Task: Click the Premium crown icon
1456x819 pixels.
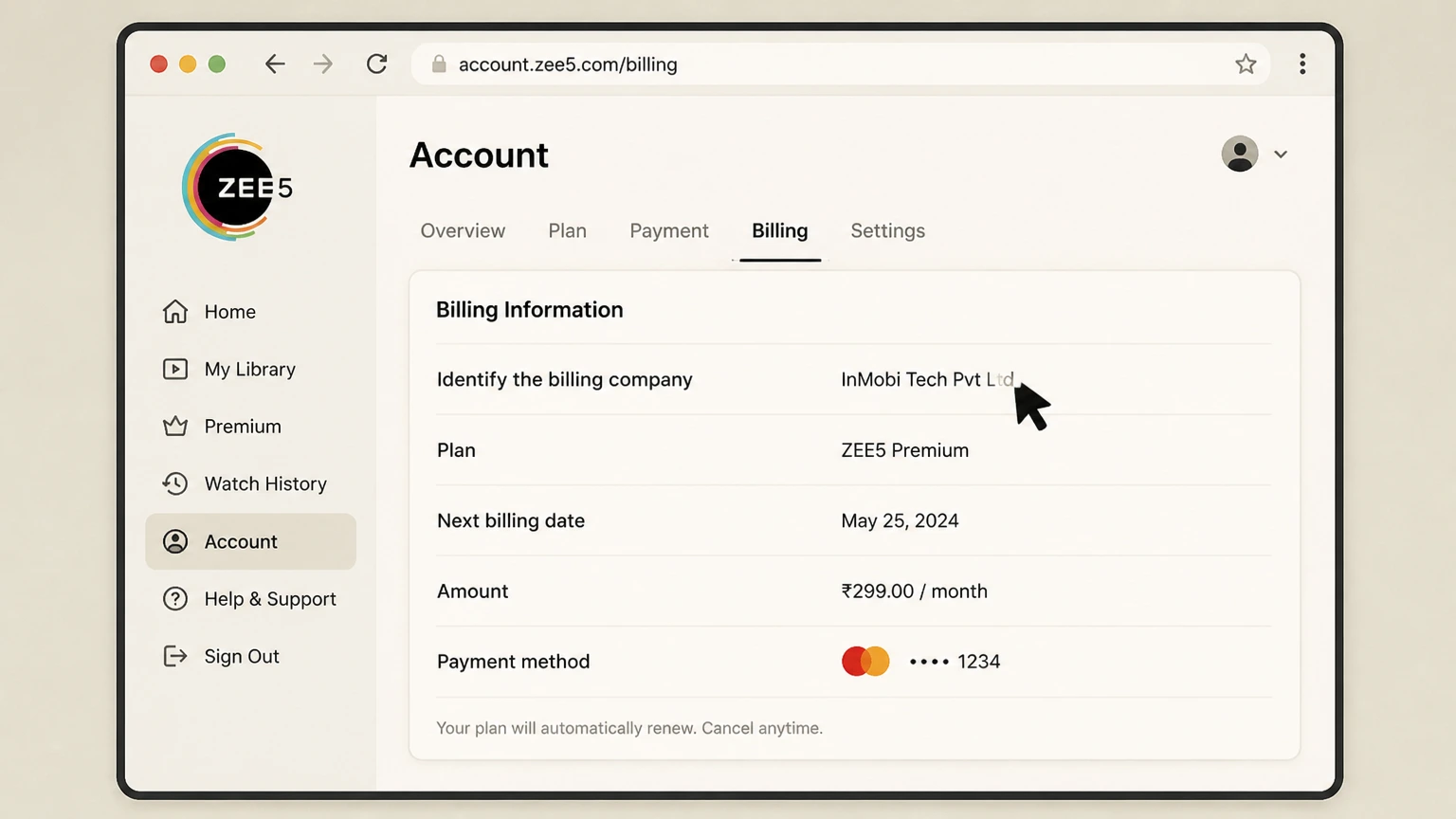Action: (x=175, y=427)
